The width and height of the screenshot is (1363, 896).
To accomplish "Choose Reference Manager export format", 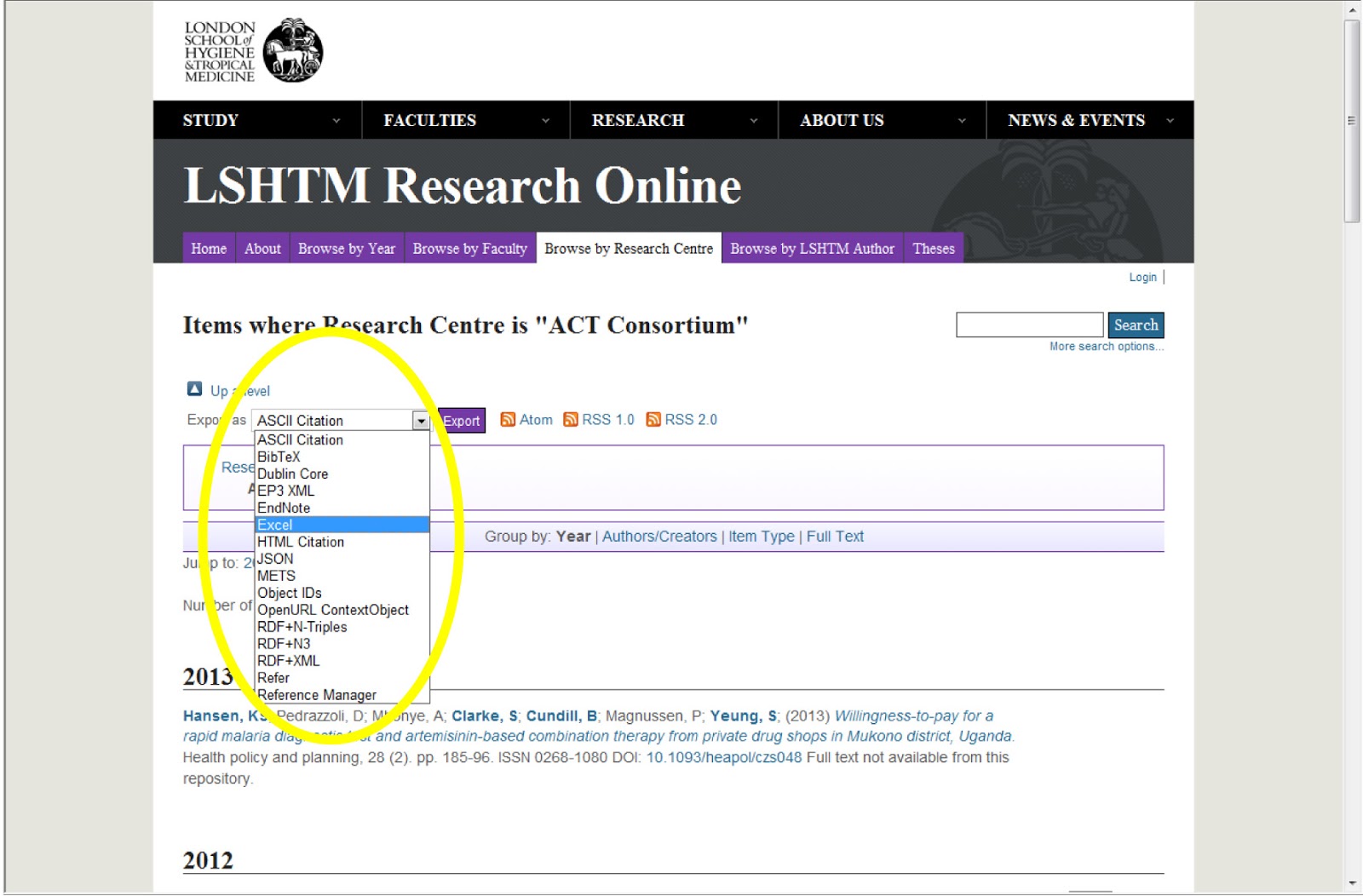I will [342, 695].
